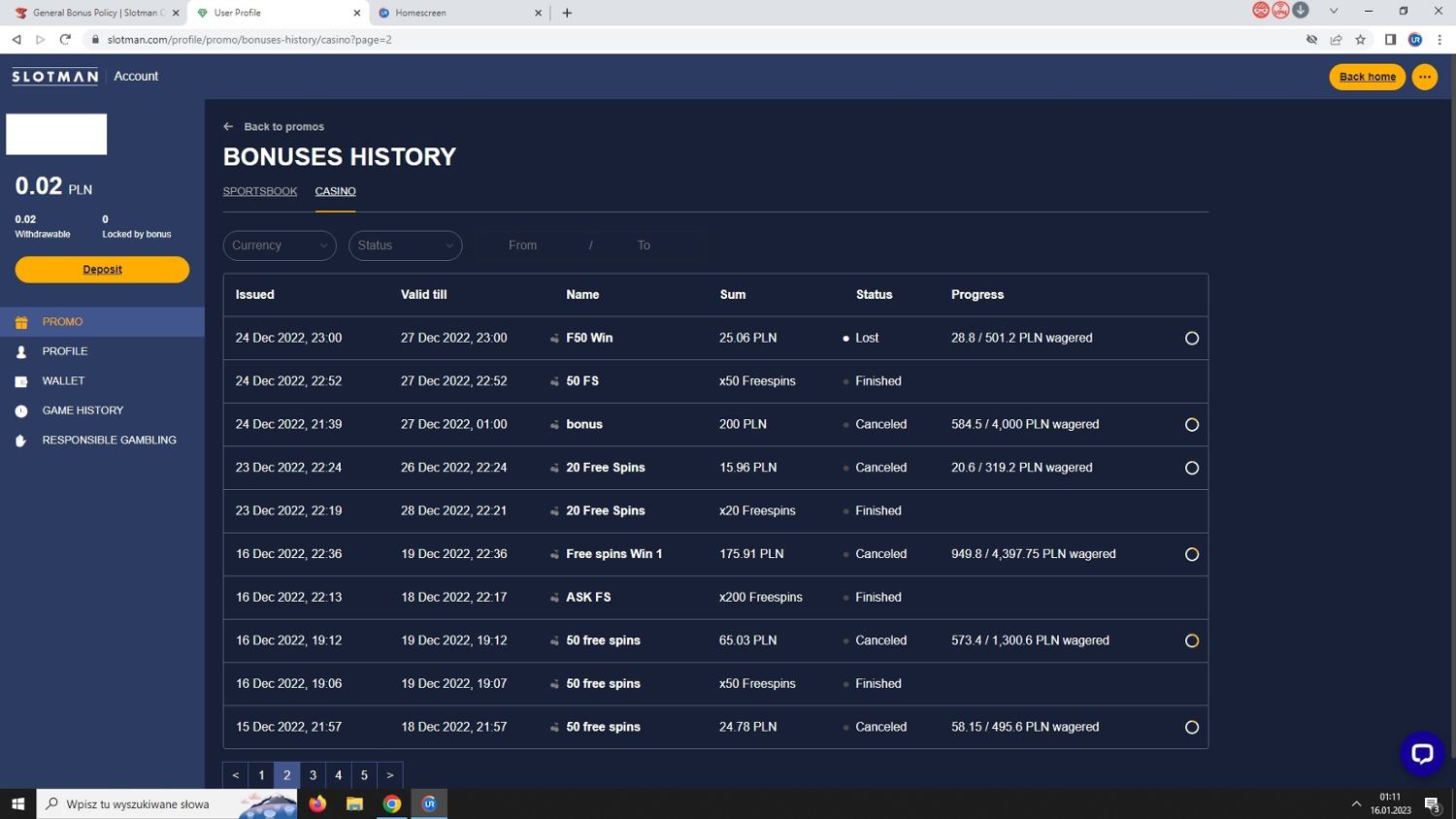
Task: Select the circle on the F50 Win row
Action: 1191,339
